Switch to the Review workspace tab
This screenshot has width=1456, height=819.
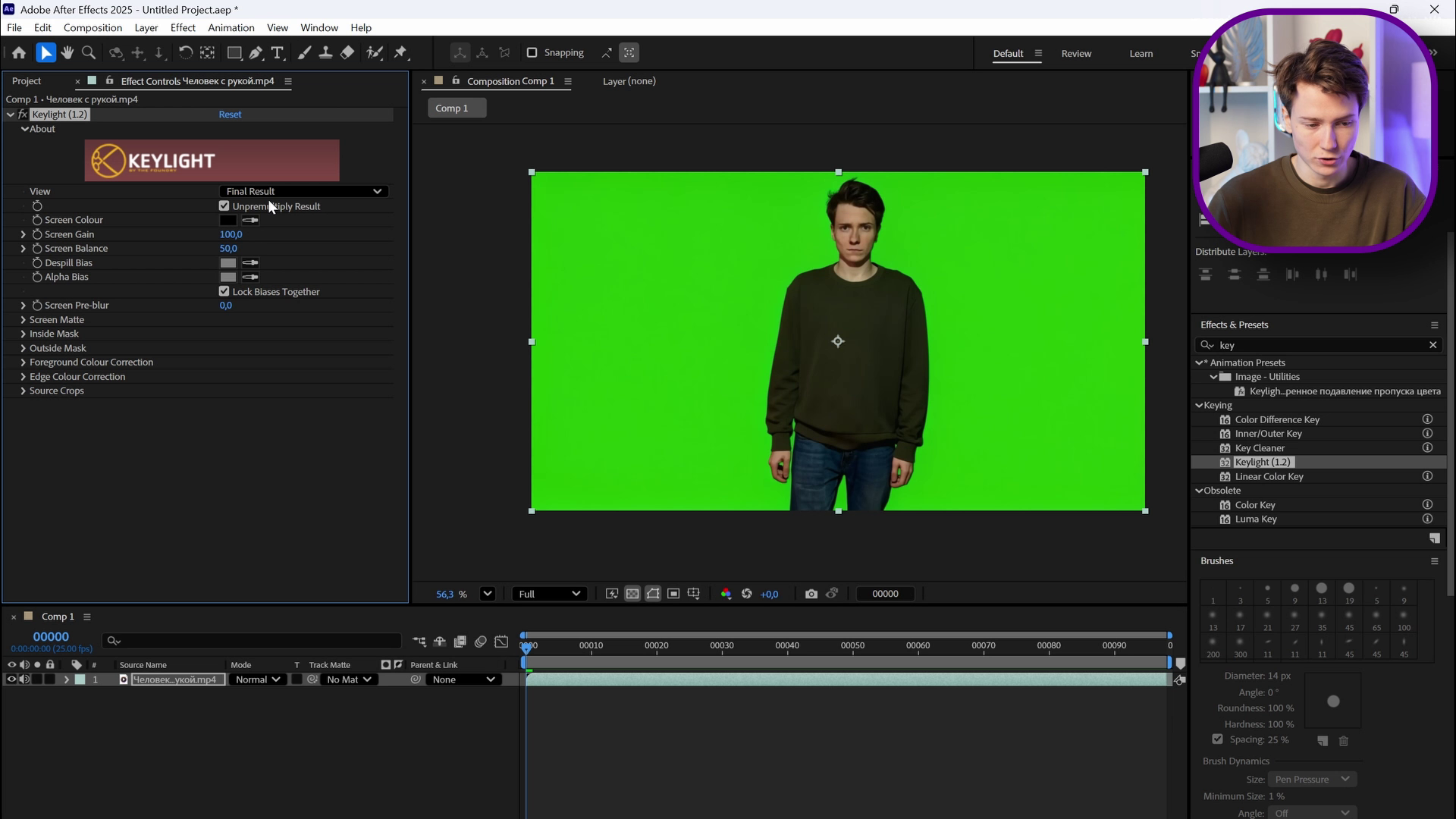1076,54
